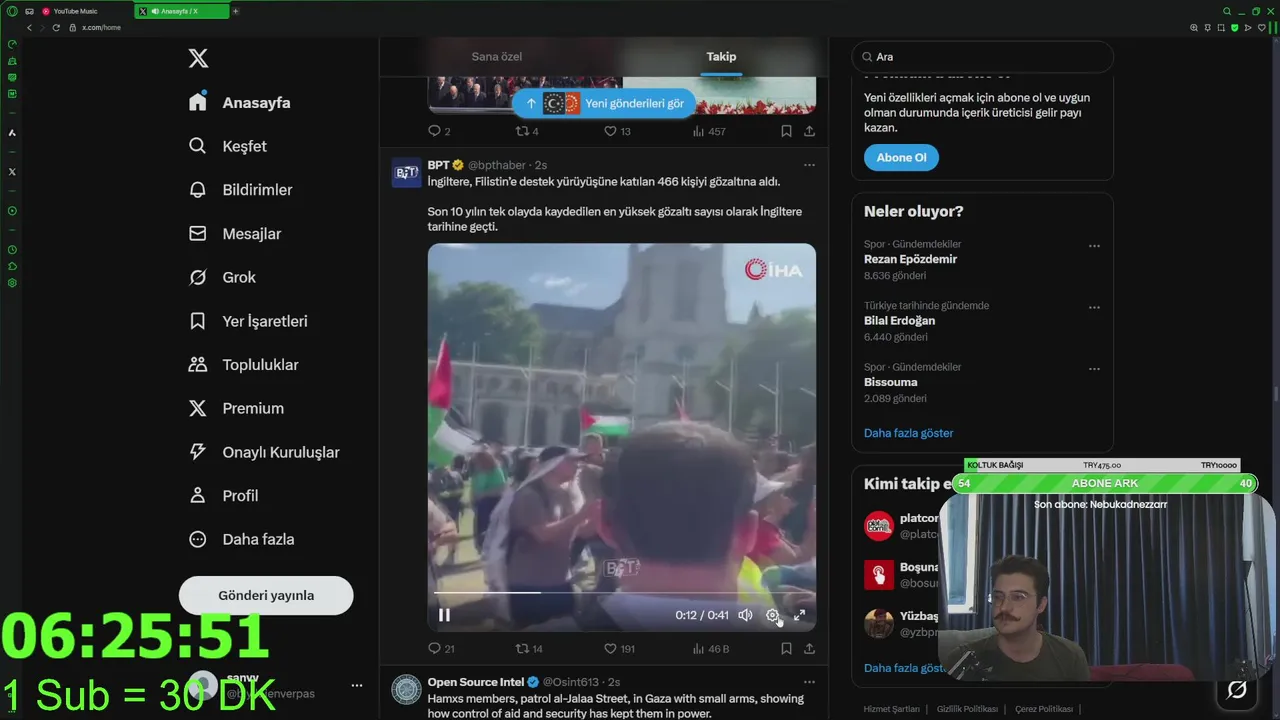1280x720 pixels.
Task: Reply to the top post with 2 replies
Action: (x=439, y=131)
